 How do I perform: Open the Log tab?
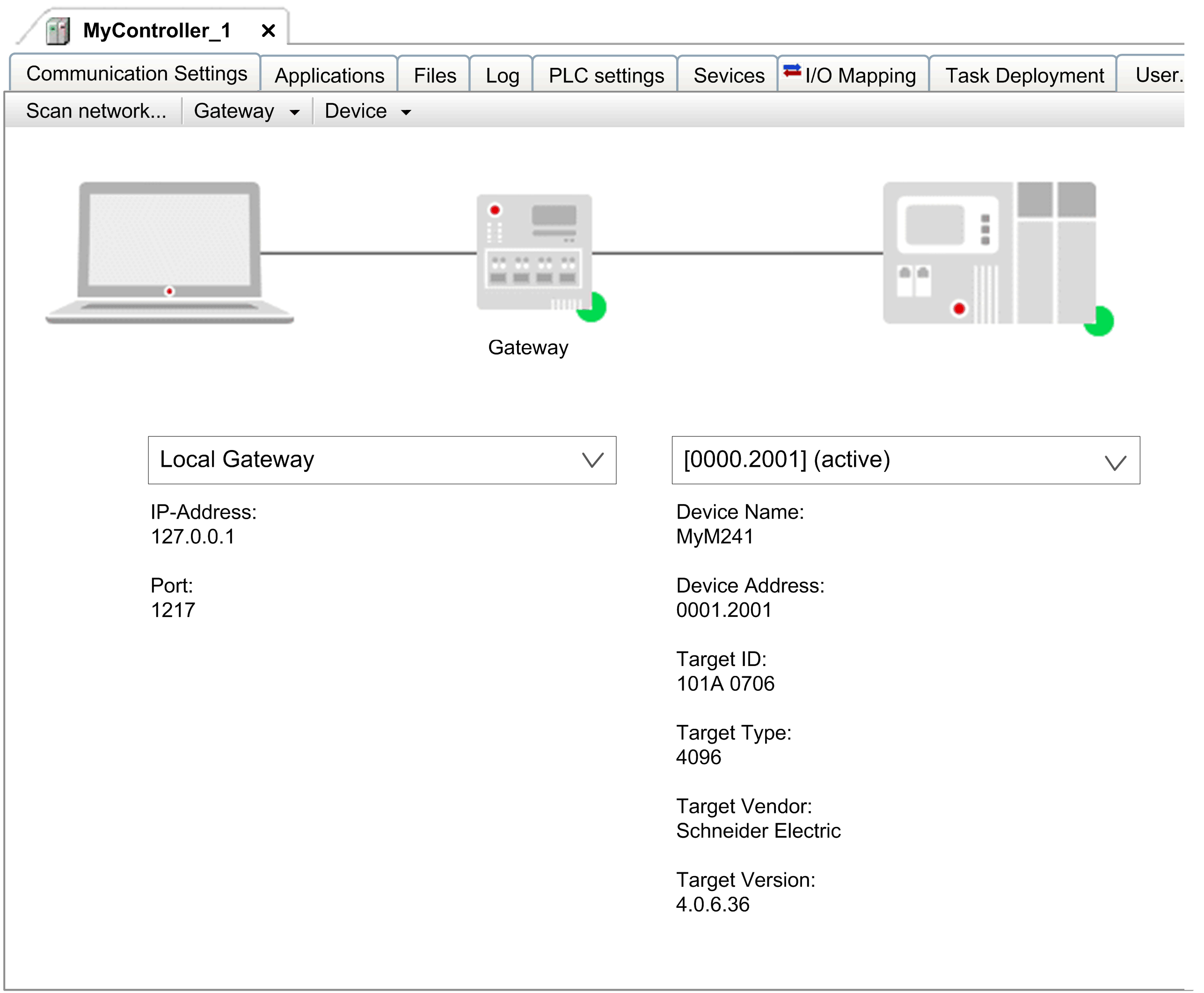502,75
